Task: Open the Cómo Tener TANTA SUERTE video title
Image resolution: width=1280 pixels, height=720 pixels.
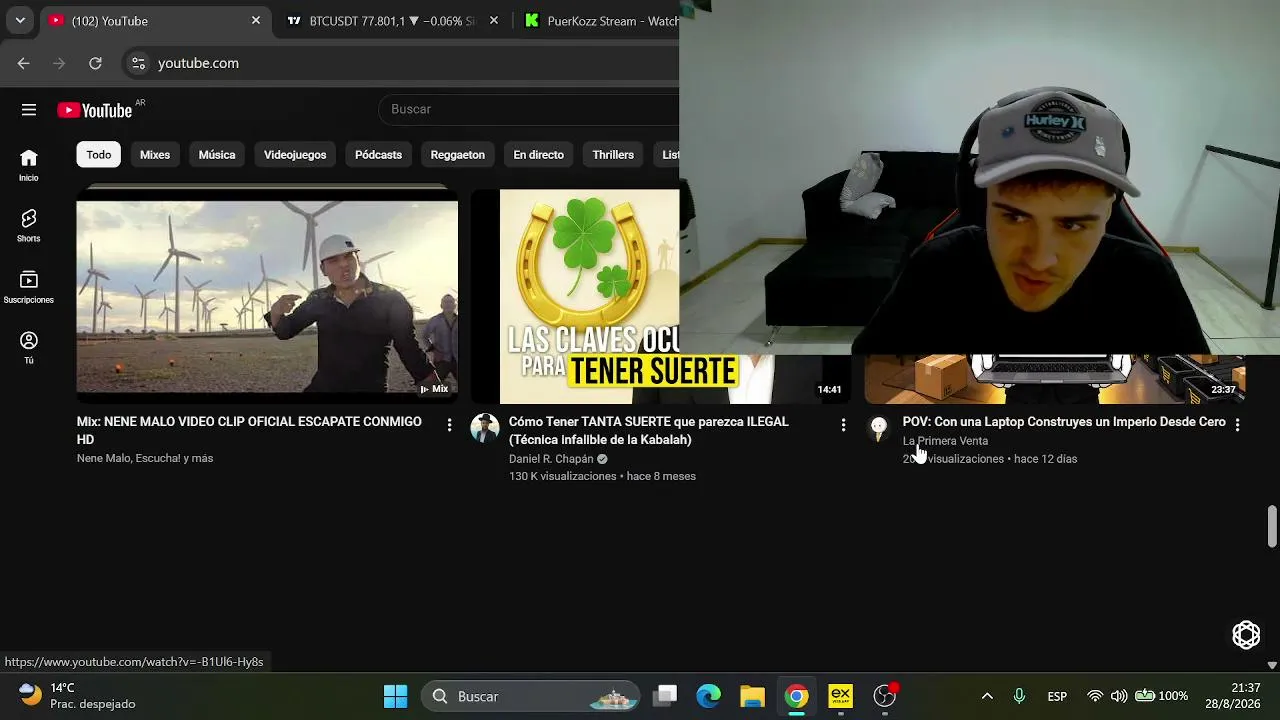Action: point(649,431)
